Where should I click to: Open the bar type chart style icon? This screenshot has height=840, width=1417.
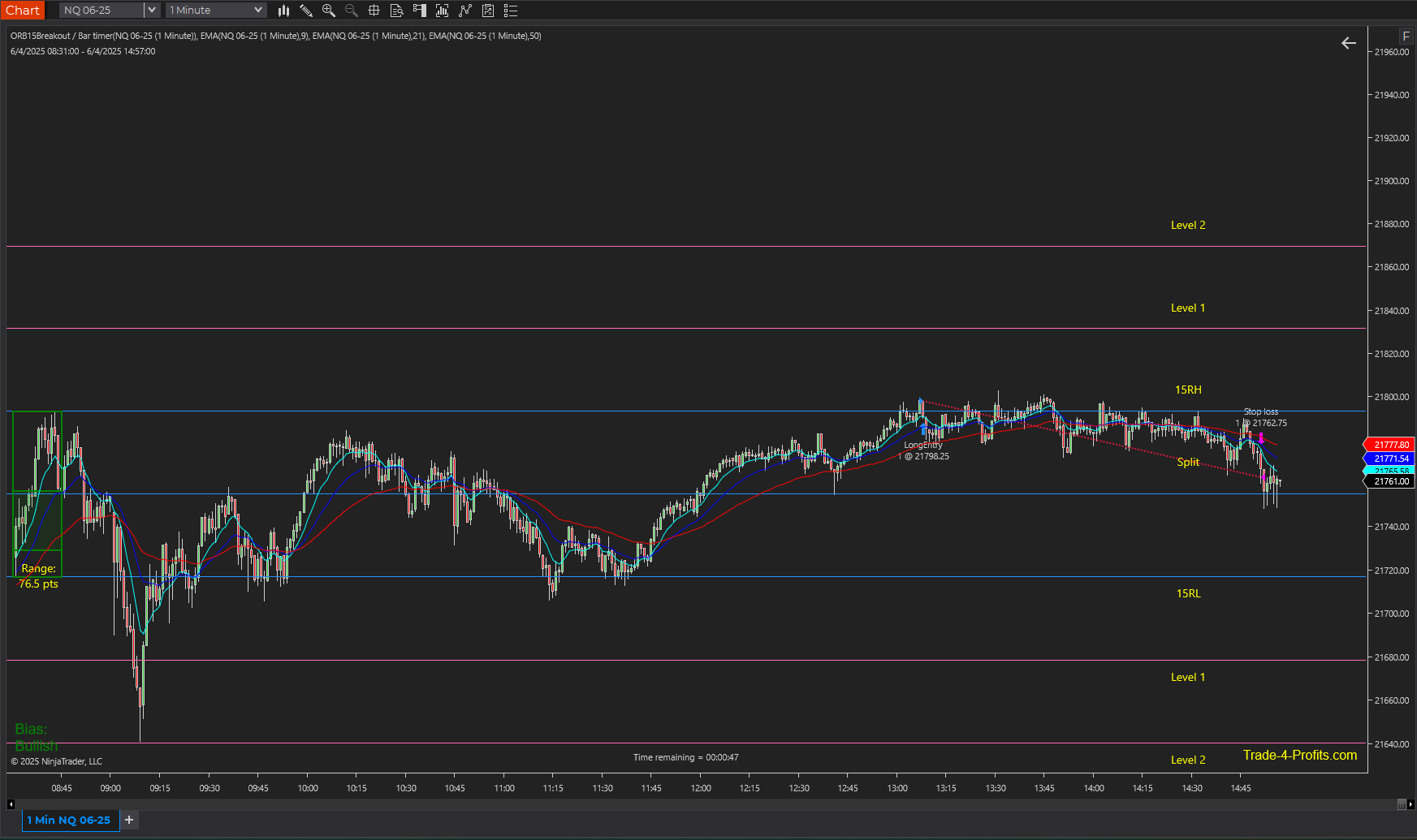(283, 11)
